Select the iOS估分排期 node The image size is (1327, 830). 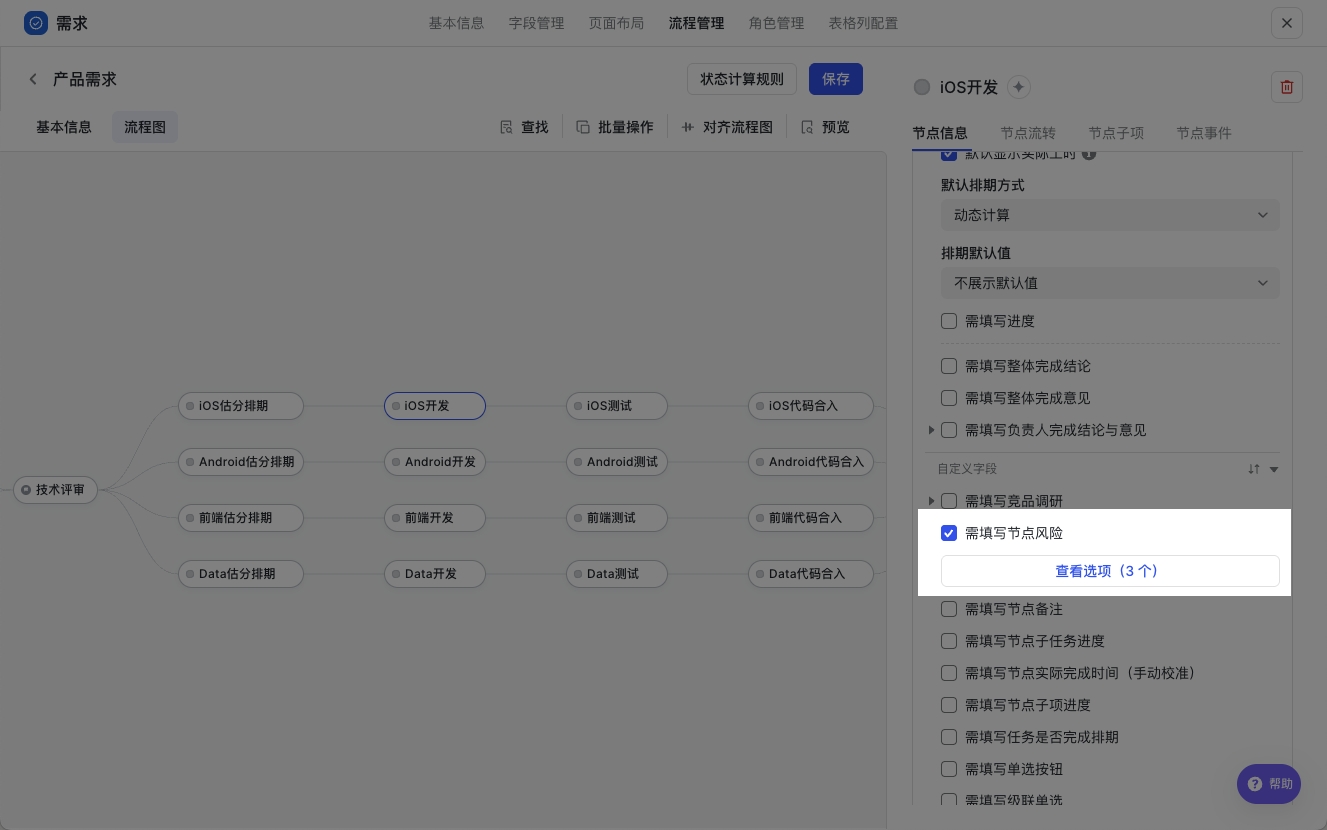(240, 406)
